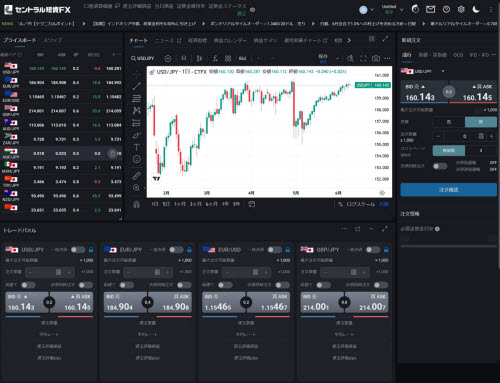Toggle dark mode moon icon
Screen dimensions: 500x383
(x=476, y=9)
